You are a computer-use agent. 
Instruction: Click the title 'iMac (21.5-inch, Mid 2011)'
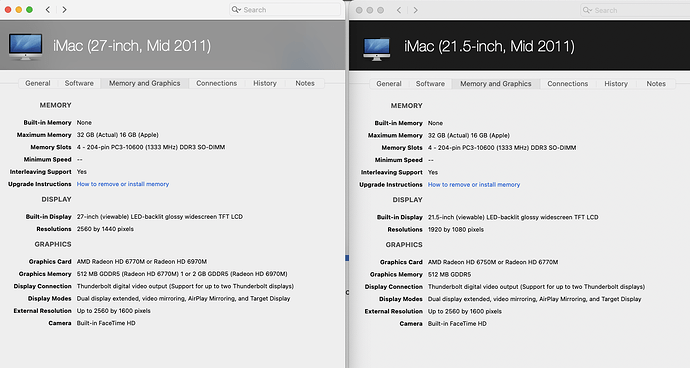pos(489,46)
